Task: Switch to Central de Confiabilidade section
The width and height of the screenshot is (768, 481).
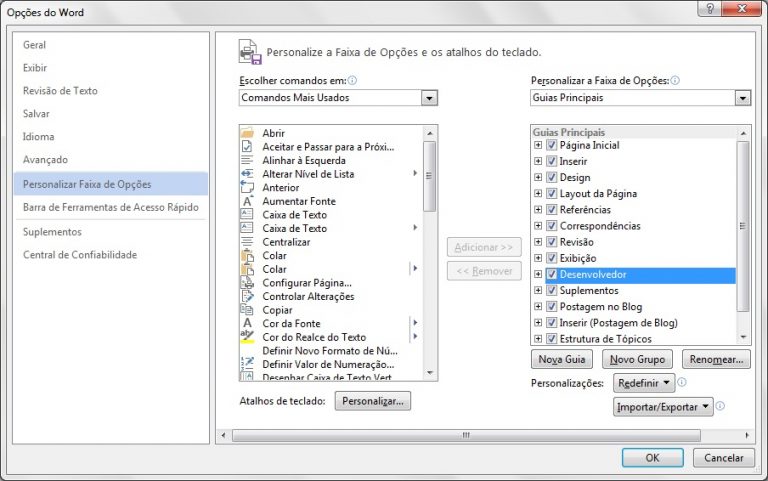Action: tap(80, 255)
